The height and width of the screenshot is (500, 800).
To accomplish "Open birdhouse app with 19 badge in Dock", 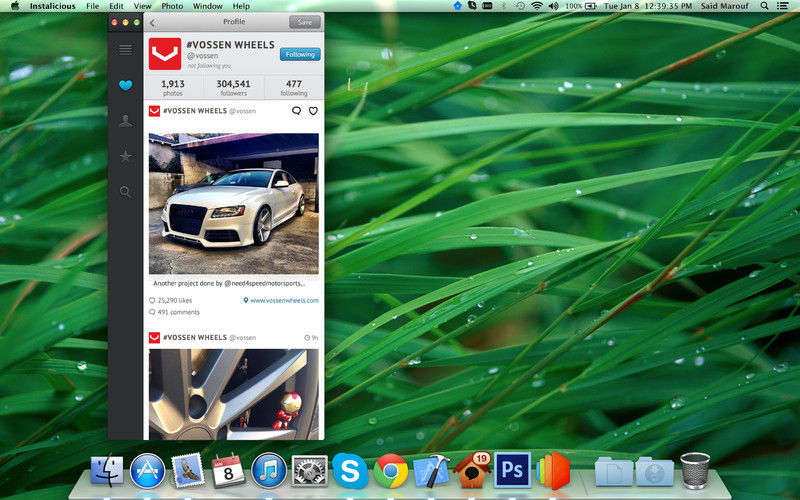I will click(x=472, y=470).
